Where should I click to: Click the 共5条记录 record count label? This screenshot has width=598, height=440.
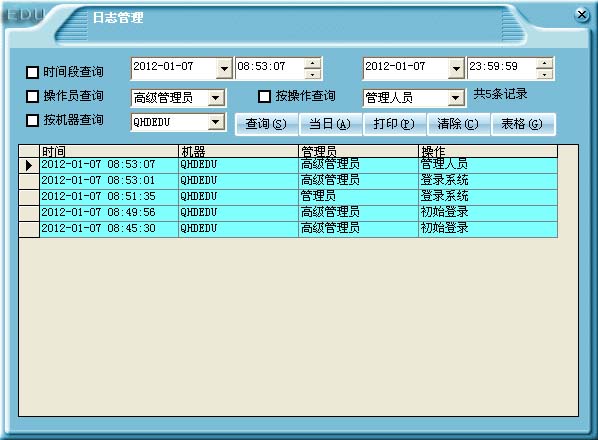click(500, 94)
